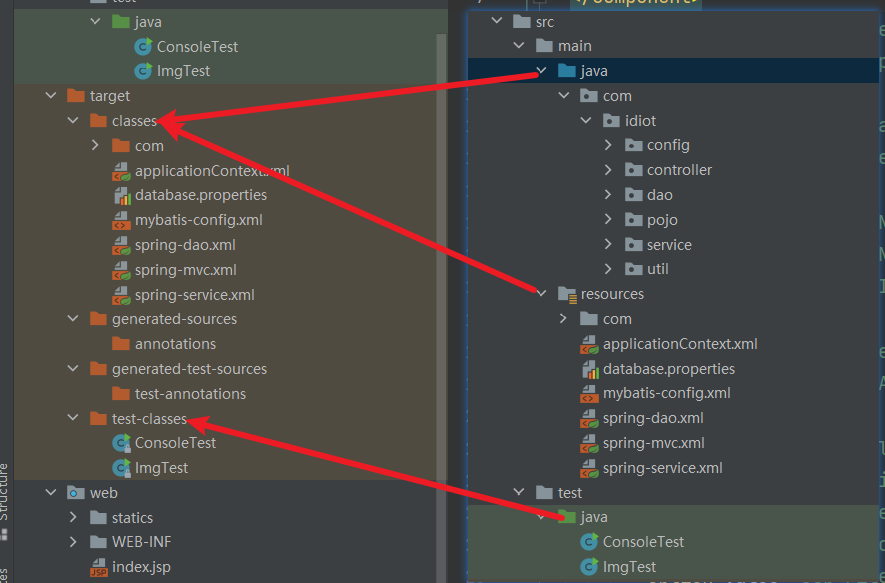This screenshot has height=583, width=885.
Task: Click the web module icon
Action: tap(74, 492)
